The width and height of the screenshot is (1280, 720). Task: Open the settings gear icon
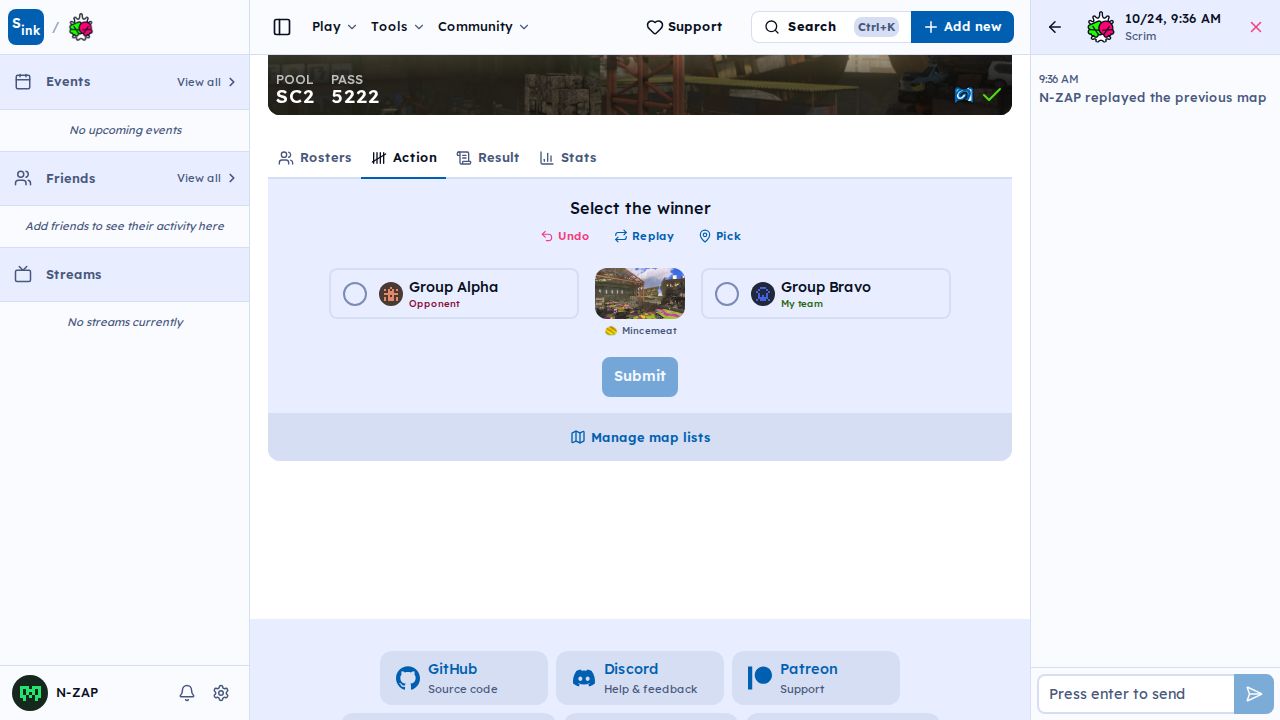coord(221,693)
